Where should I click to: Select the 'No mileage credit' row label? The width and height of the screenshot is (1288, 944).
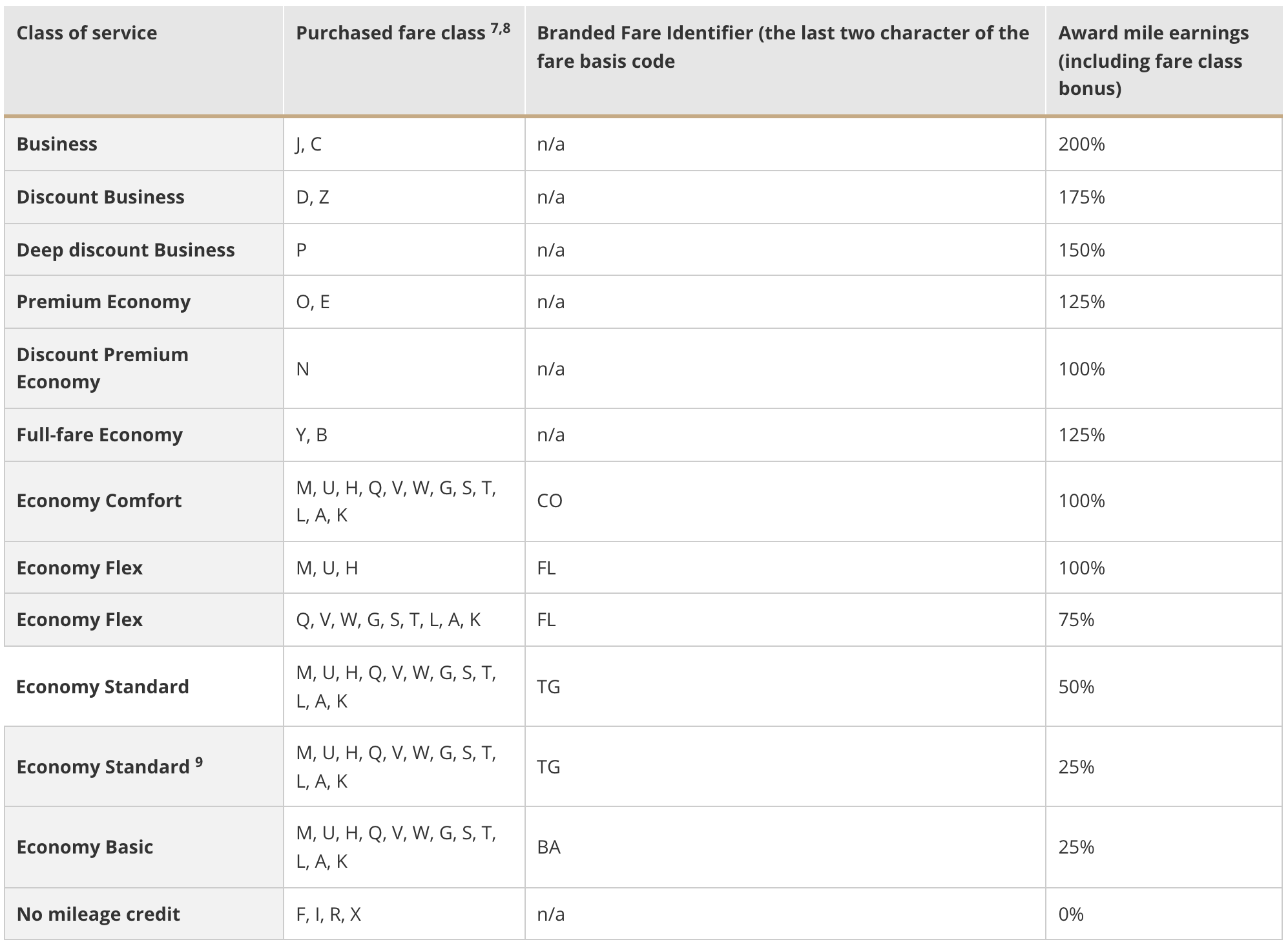pyautogui.click(x=98, y=914)
